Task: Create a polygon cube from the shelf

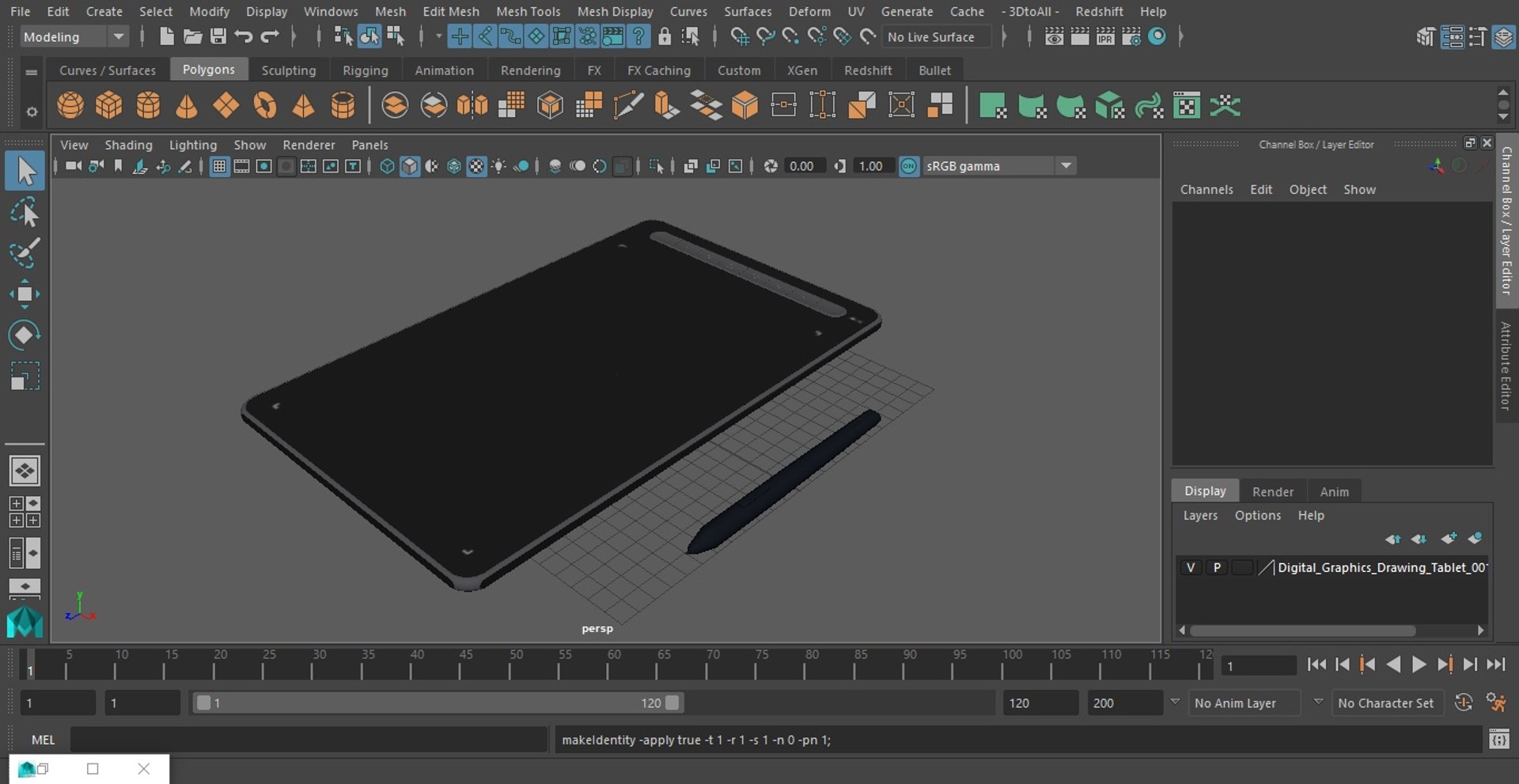Action: point(109,105)
